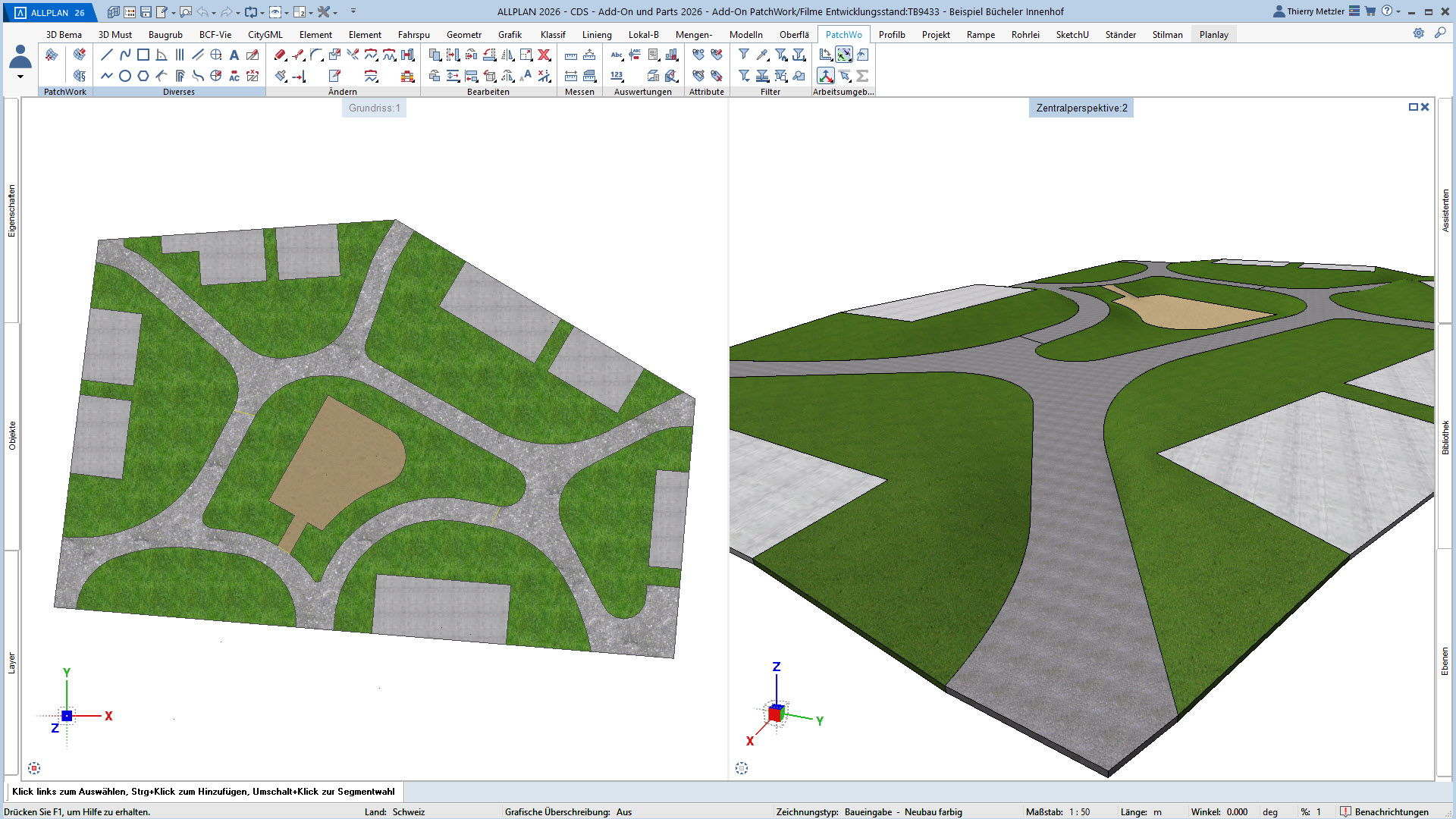Open the Benachrichtigungen notifications in status bar
This screenshot has height=819, width=1456.
pyautogui.click(x=1391, y=811)
